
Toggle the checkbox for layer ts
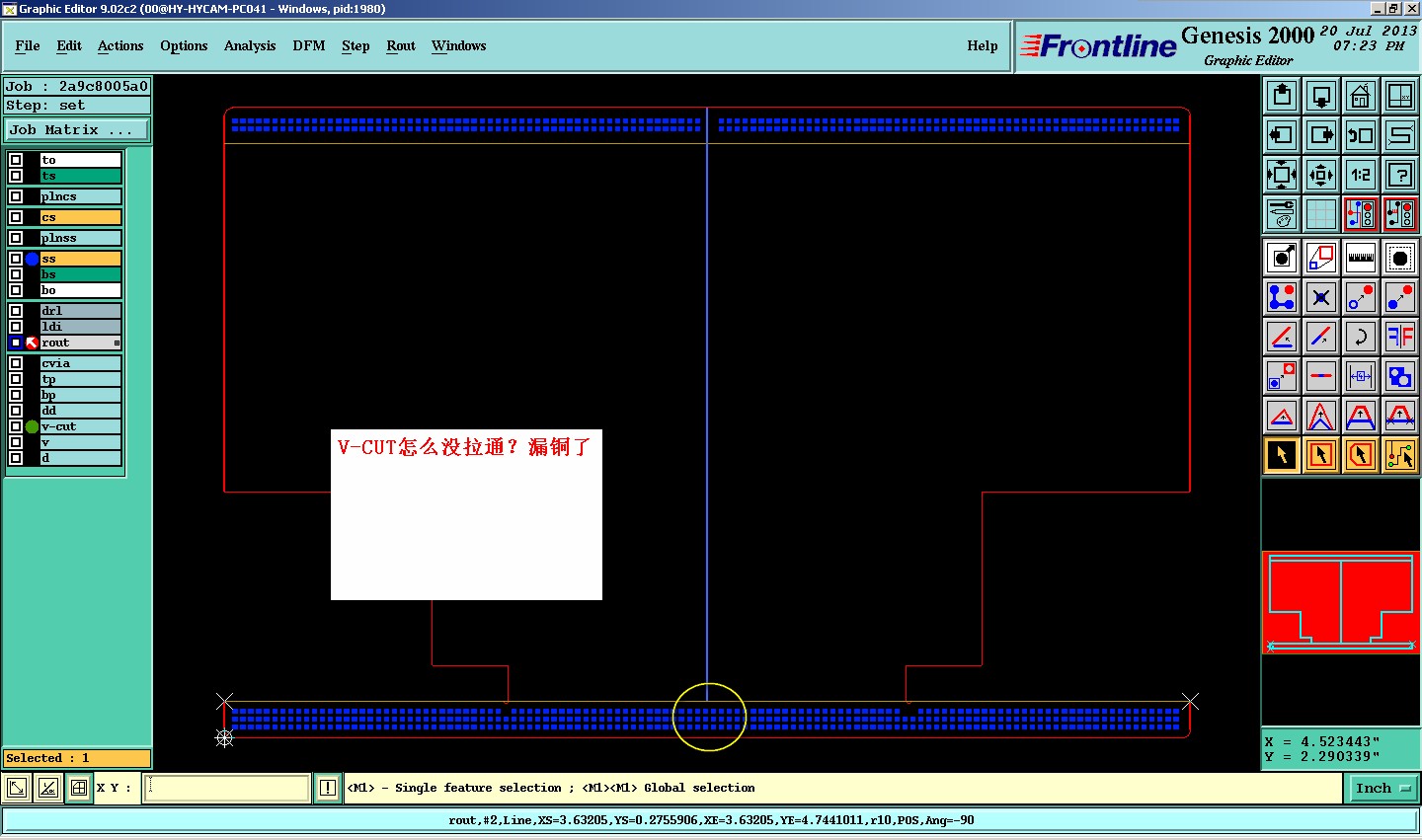tap(16, 176)
